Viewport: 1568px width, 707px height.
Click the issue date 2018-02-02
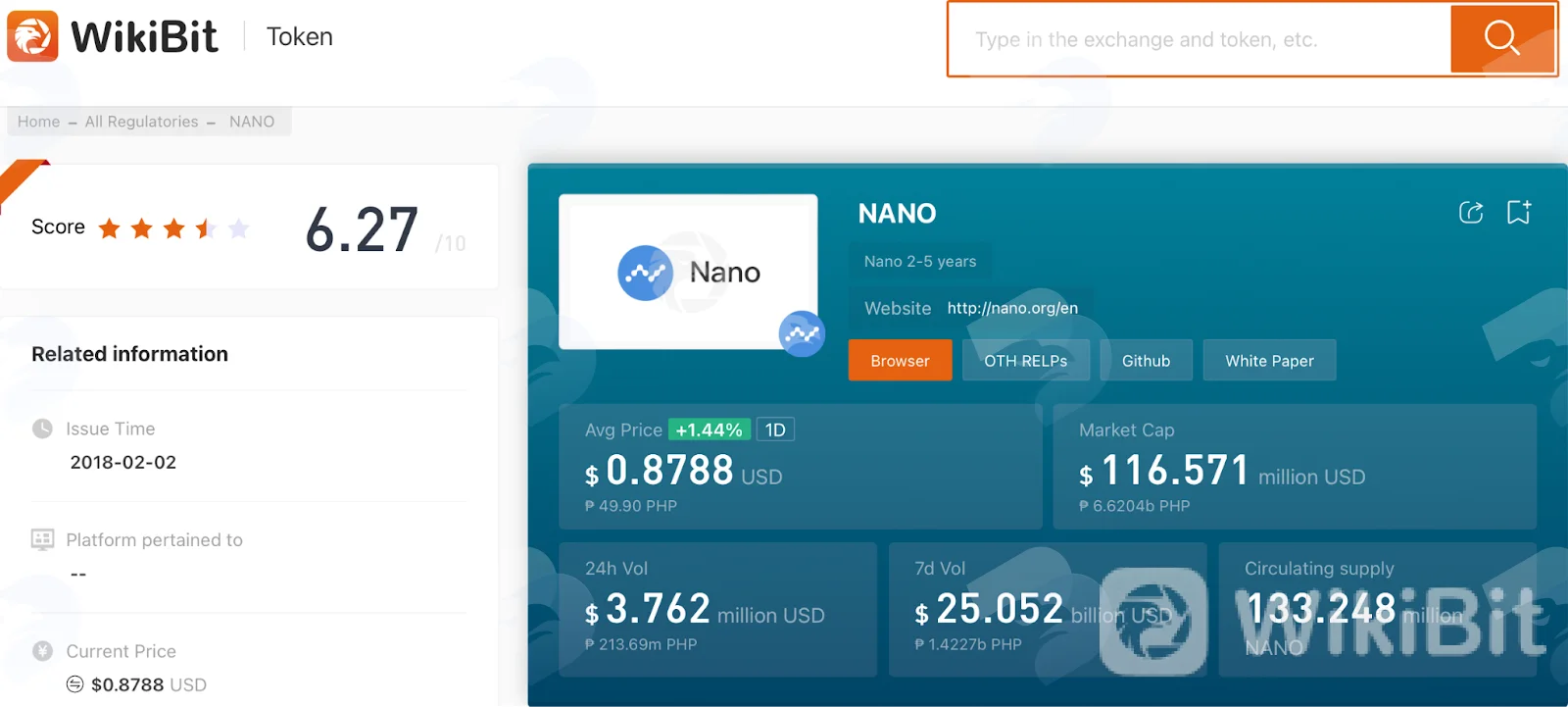(x=123, y=462)
